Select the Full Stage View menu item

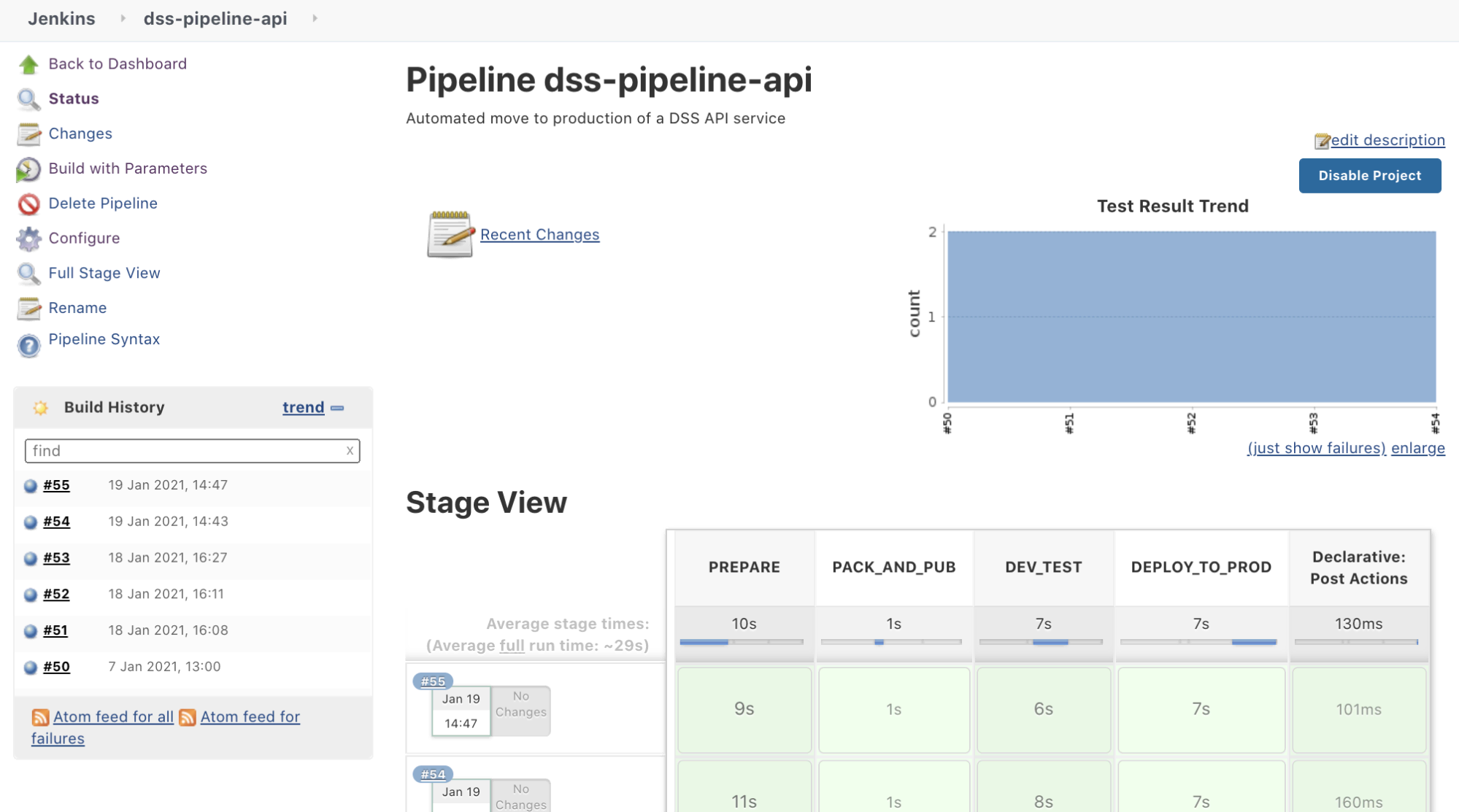tap(105, 272)
